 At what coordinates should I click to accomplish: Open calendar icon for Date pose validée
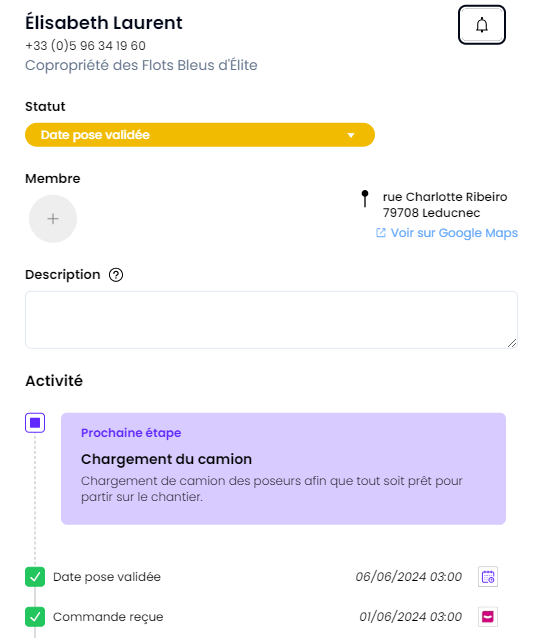(488, 577)
